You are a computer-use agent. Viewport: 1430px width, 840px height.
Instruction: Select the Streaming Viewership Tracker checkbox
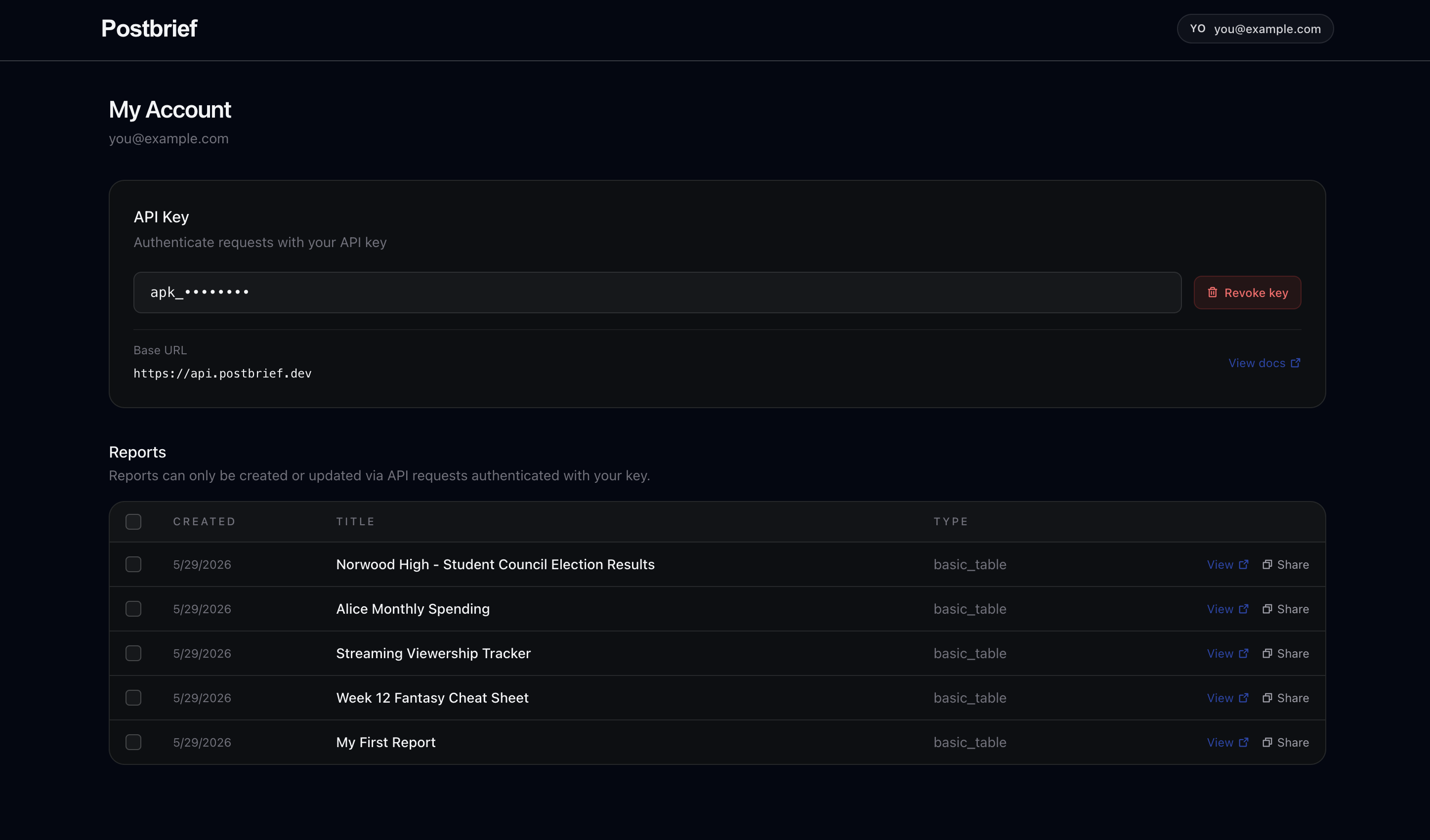pyautogui.click(x=133, y=653)
